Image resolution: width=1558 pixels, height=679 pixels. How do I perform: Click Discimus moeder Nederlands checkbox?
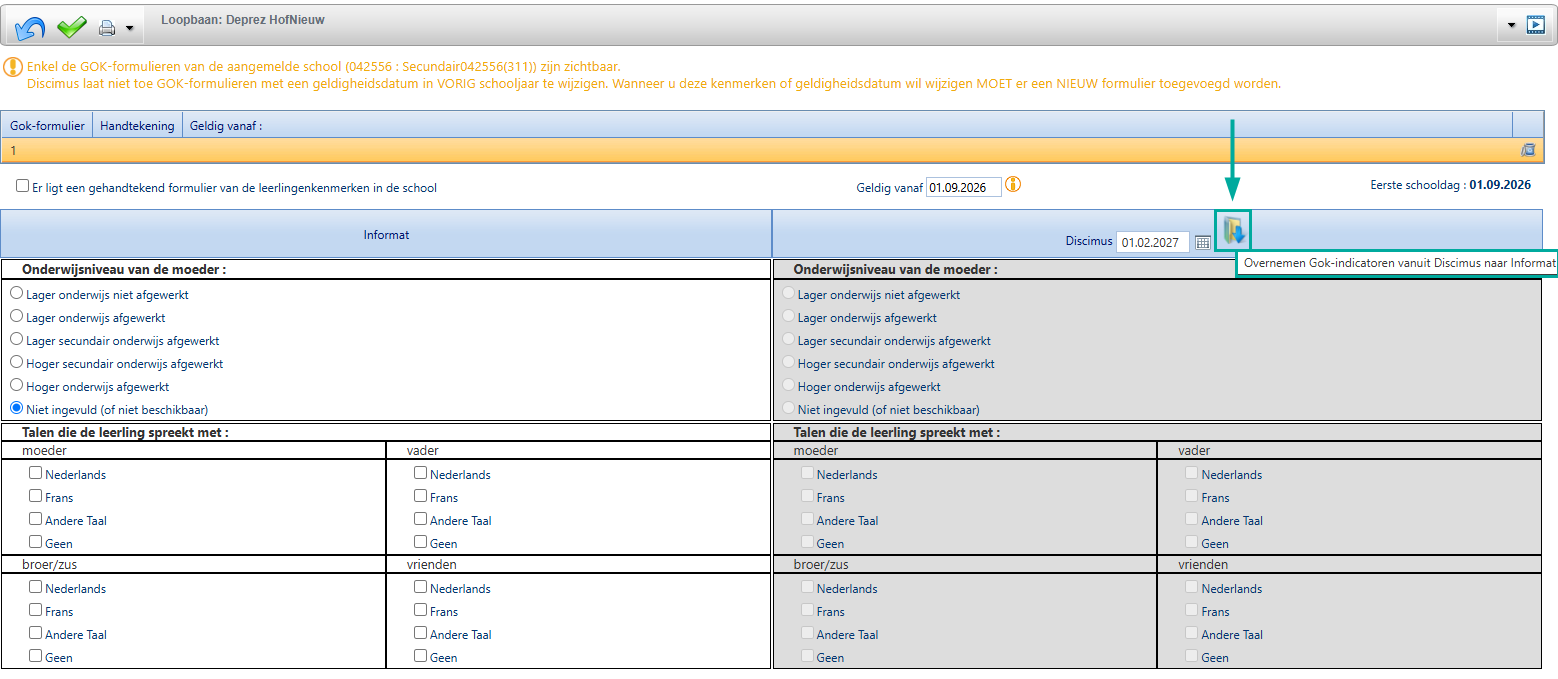807,473
